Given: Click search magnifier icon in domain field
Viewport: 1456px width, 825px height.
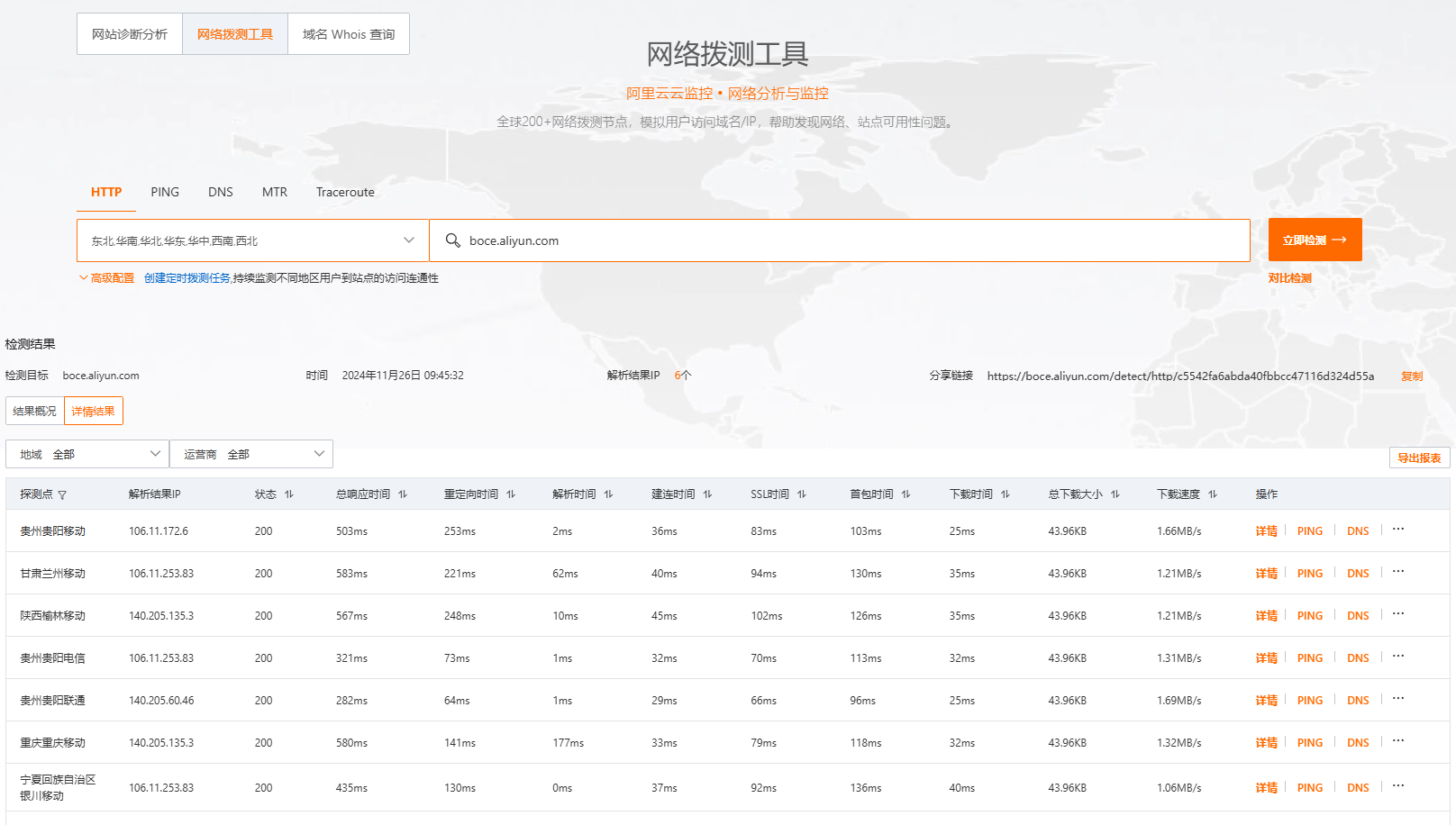Looking at the screenshot, I should point(453,240).
